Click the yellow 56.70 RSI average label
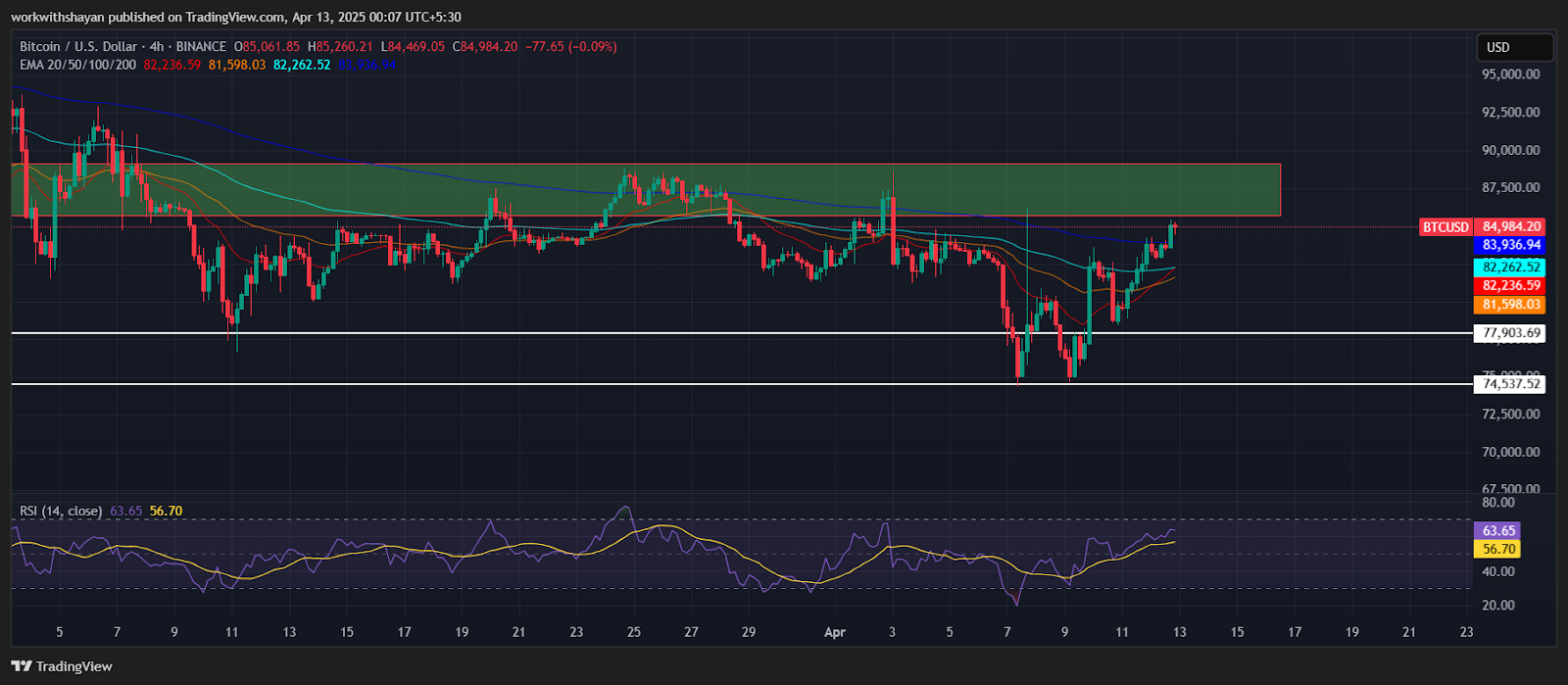The width and height of the screenshot is (1568, 685). (x=1497, y=549)
